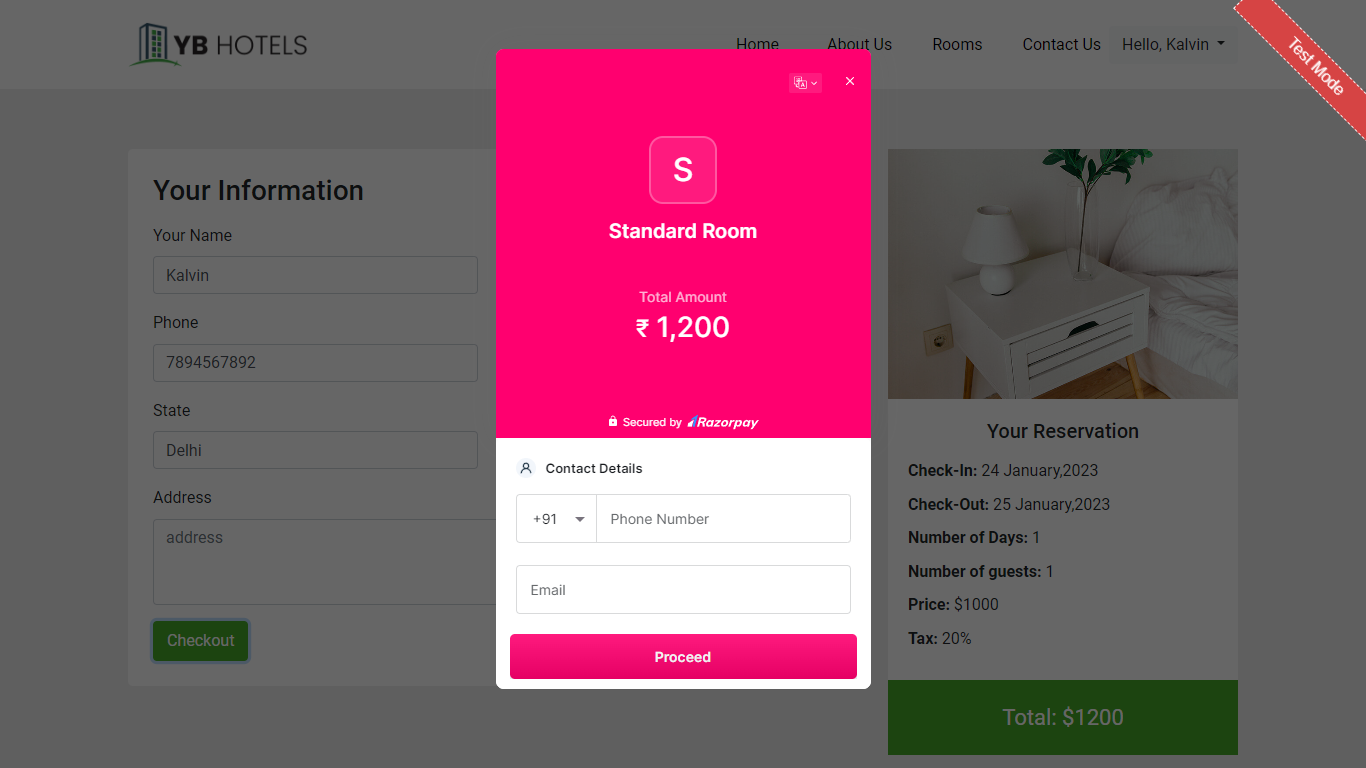Click the Contact Details person icon
The image size is (1366, 768).
pos(526,468)
